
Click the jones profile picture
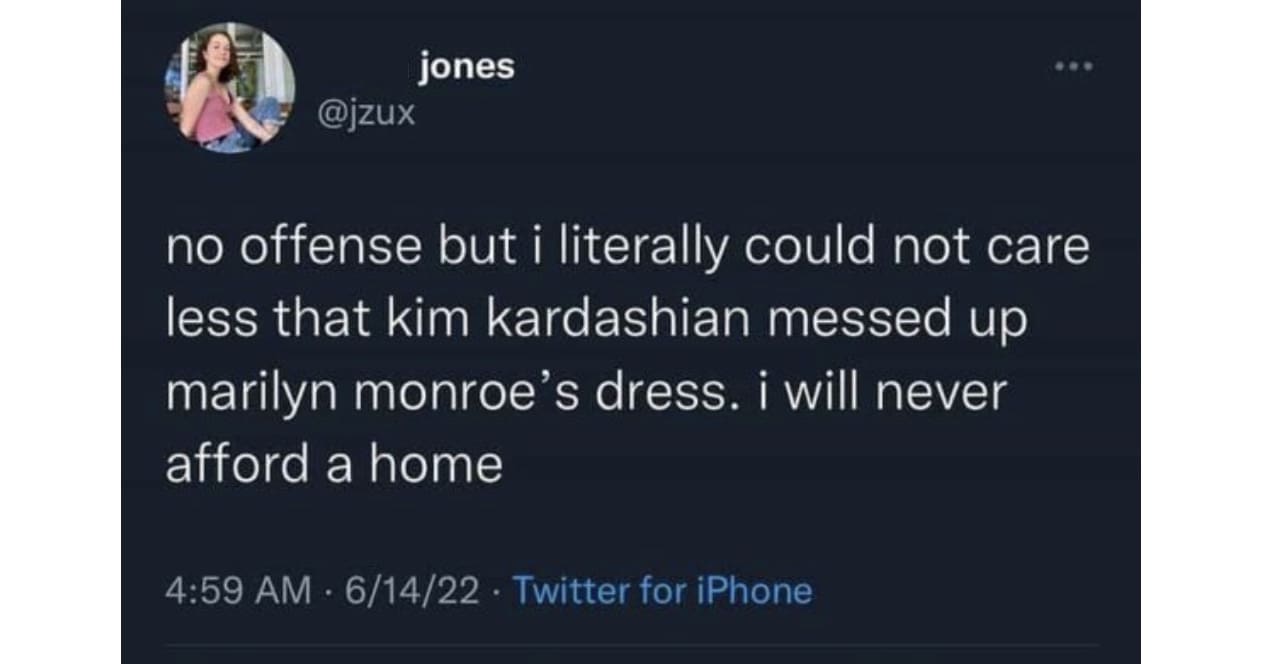pyautogui.click(x=230, y=88)
